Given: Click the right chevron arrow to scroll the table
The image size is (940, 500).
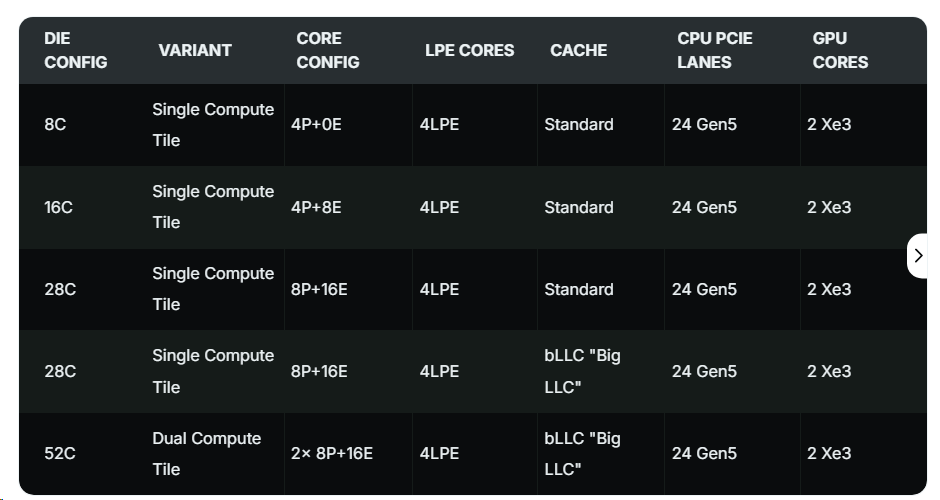Looking at the screenshot, I should [x=918, y=256].
